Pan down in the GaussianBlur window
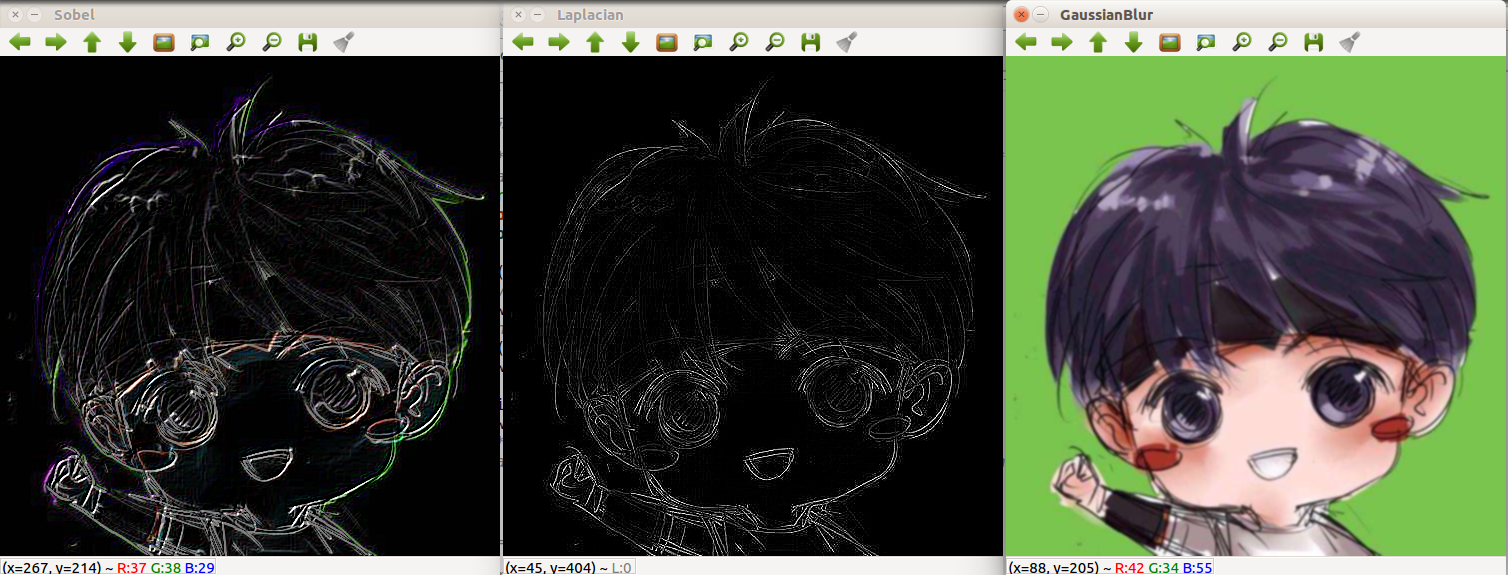The height and width of the screenshot is (575, 1508). 1134,42
